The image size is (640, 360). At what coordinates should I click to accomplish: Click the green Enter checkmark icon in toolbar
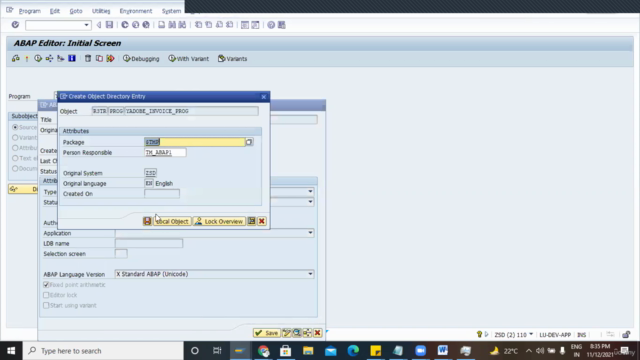15,25
